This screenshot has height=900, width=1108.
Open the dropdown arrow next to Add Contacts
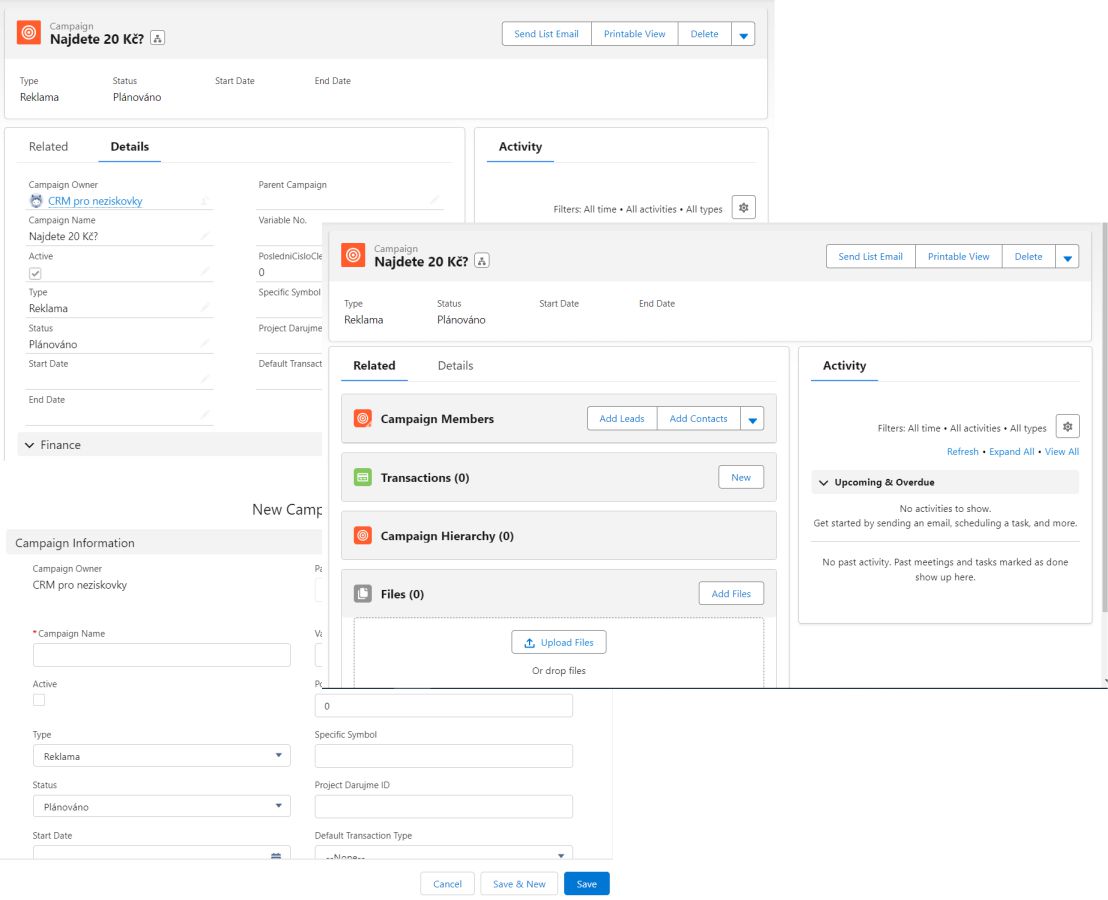click(x=752, y=420)
